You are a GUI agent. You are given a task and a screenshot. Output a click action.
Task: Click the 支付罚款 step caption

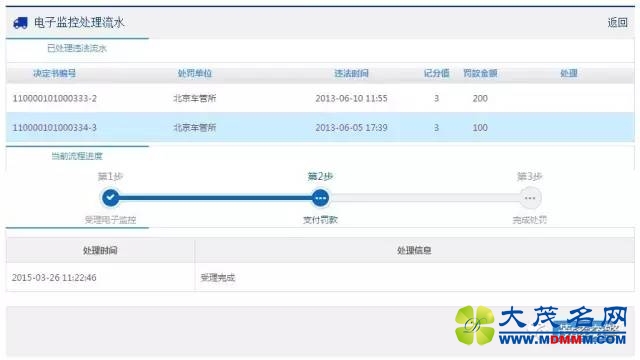(320, 220)
